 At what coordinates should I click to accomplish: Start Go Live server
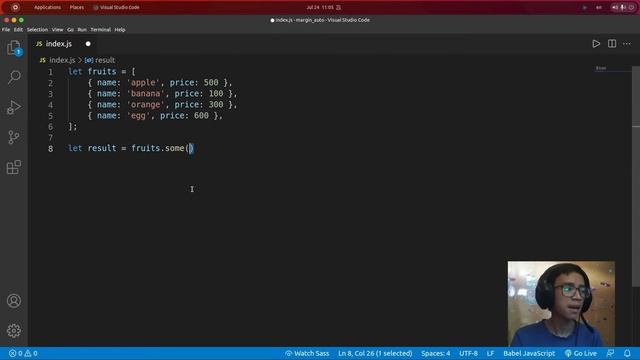click(580, 353)
